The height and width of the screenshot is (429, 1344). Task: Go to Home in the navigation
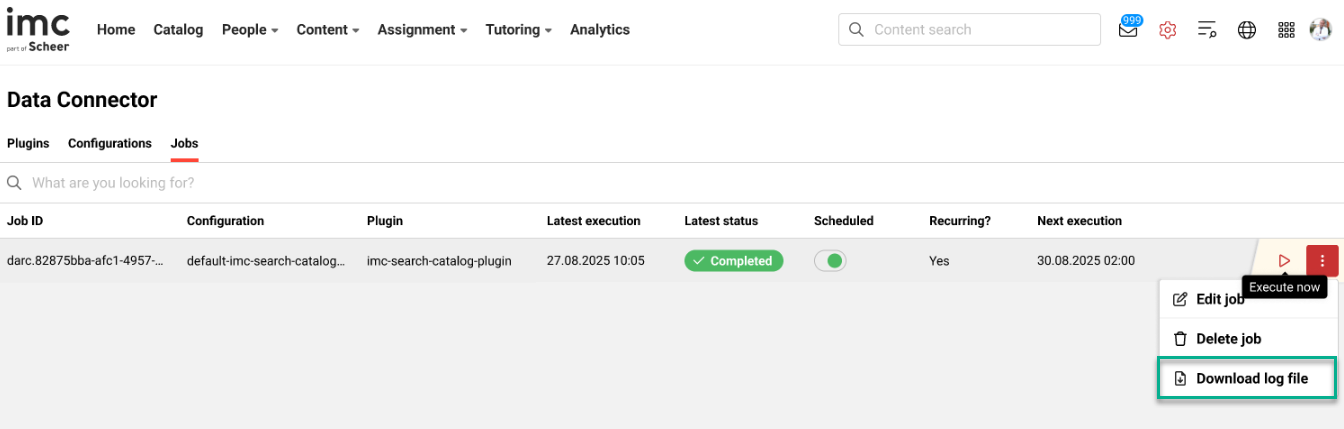116,30
